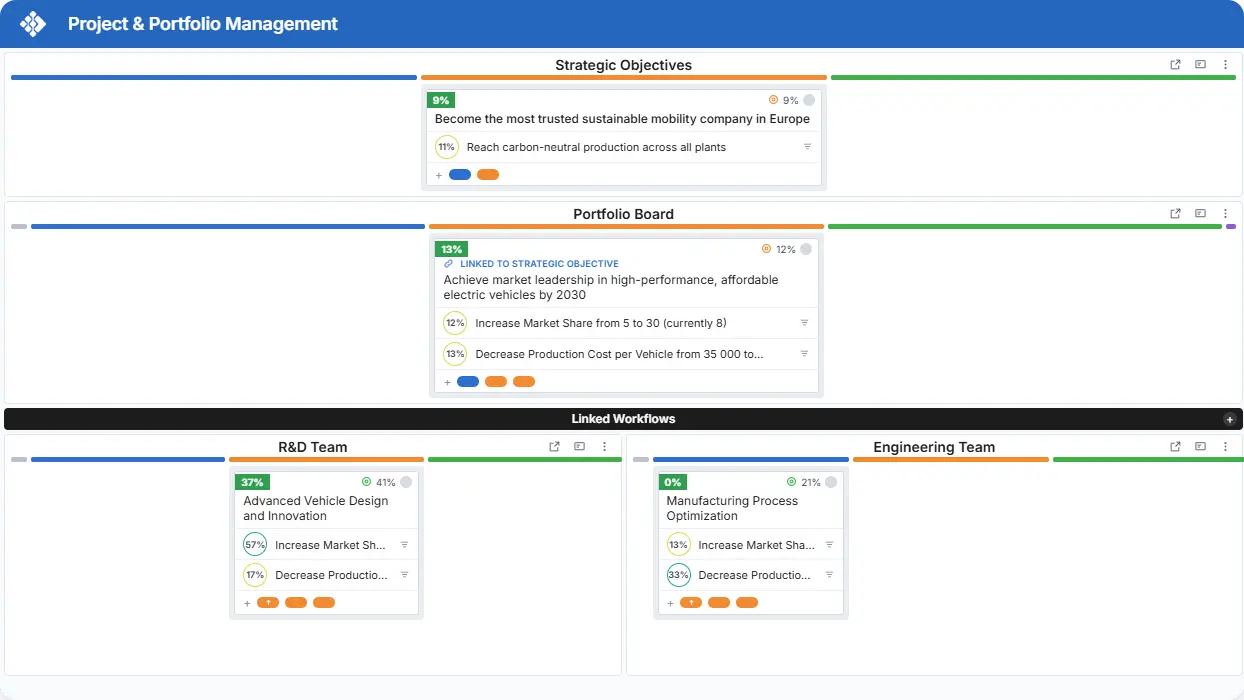Viewport: 1244px width, 700px height.
Task: Expand filter lines beside 17% Decrease Production
Action: (x=404, y=575)
